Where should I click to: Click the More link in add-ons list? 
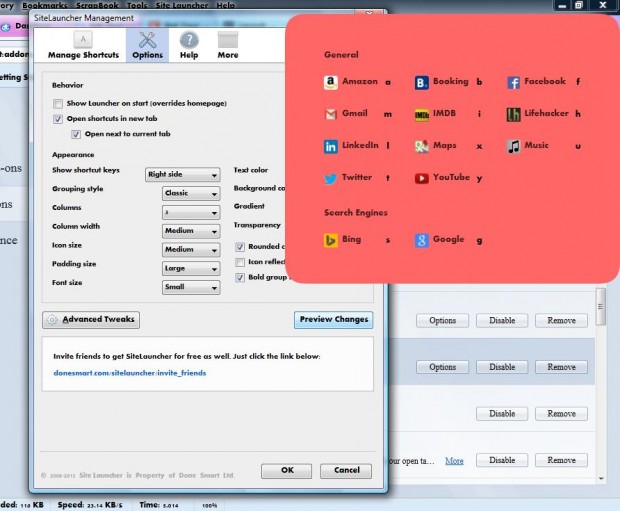point(454,461)
